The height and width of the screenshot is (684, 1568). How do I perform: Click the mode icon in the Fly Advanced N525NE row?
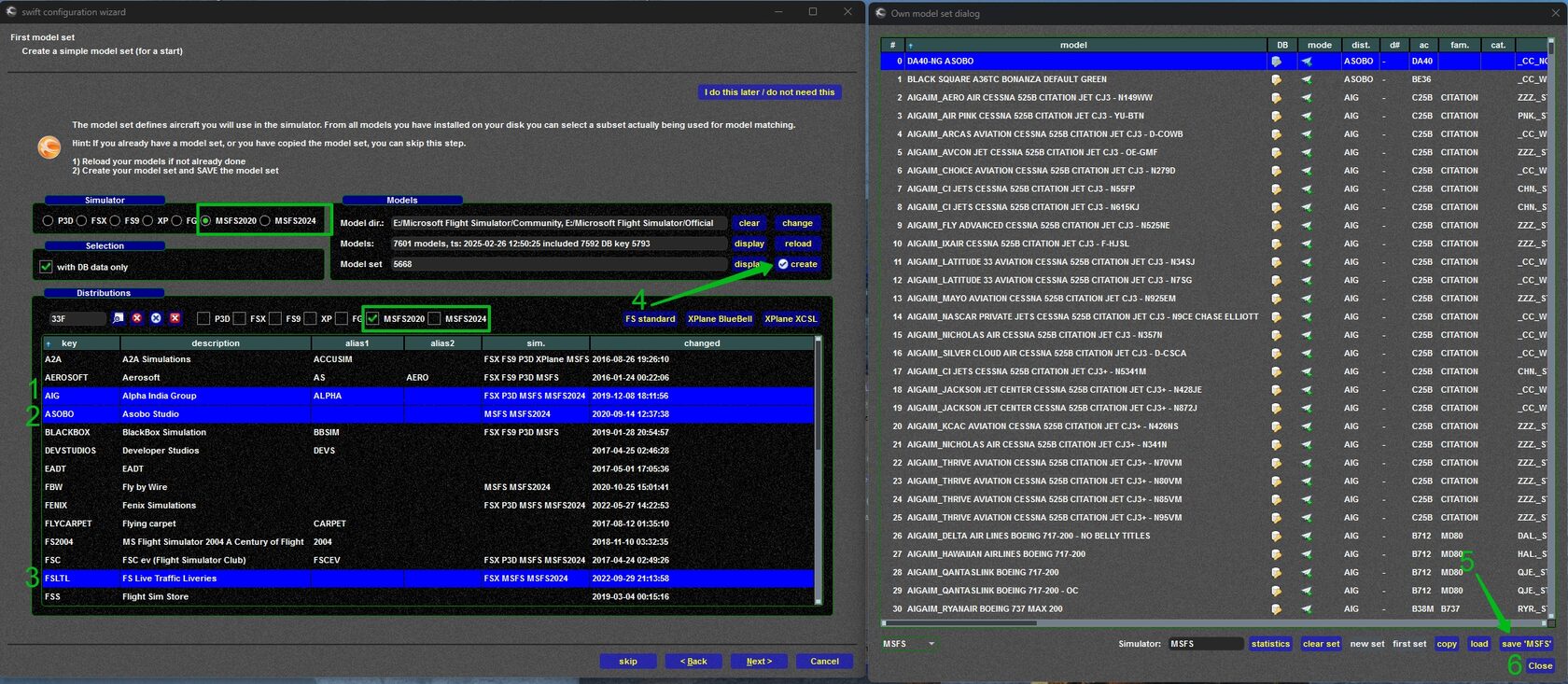(1307, 226)
